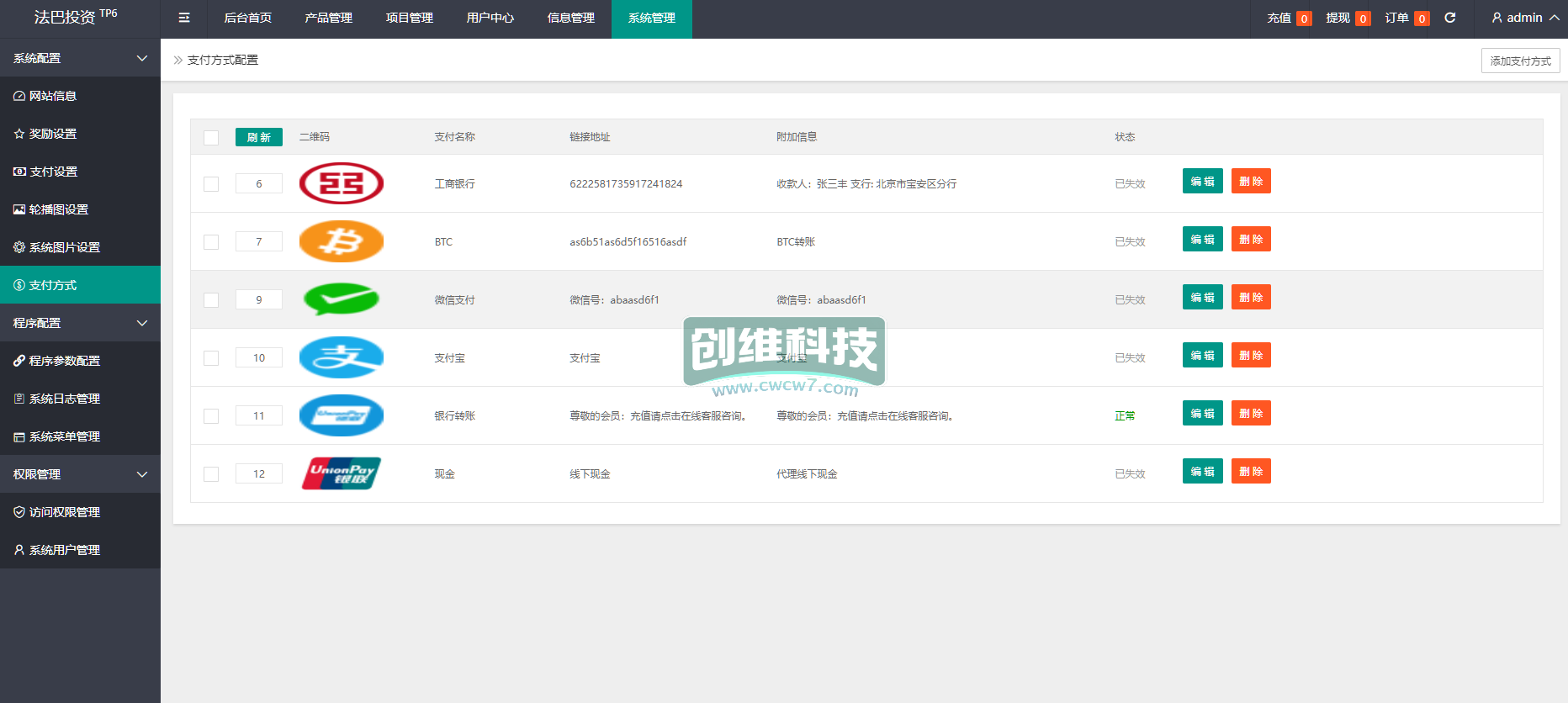Open 系统图片设置 sidebar item
The height and width of the screenshot is (703, 1568).
coord(80,247)
